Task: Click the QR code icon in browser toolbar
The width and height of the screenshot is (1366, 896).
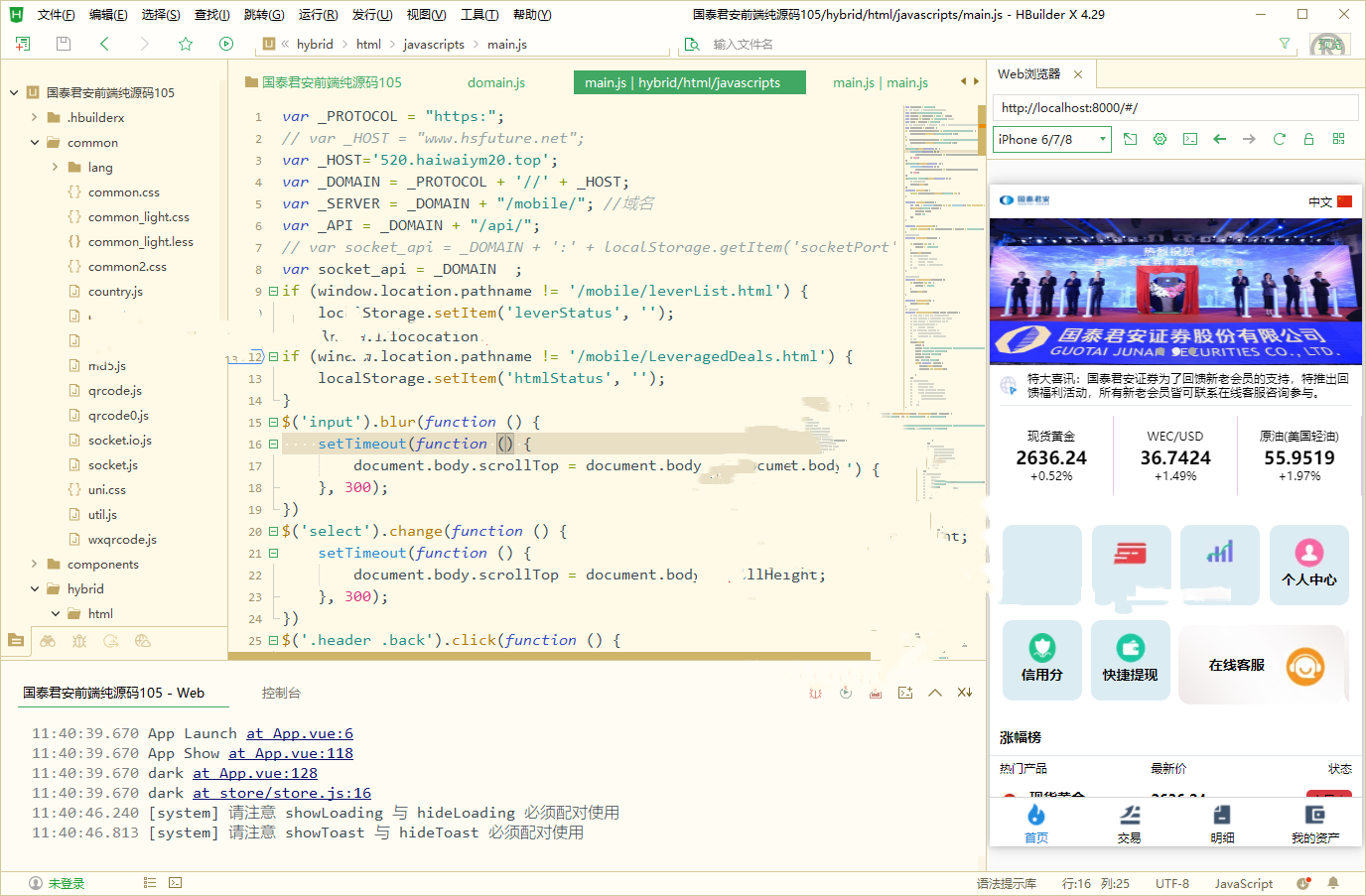Action: coord(1338,139)
